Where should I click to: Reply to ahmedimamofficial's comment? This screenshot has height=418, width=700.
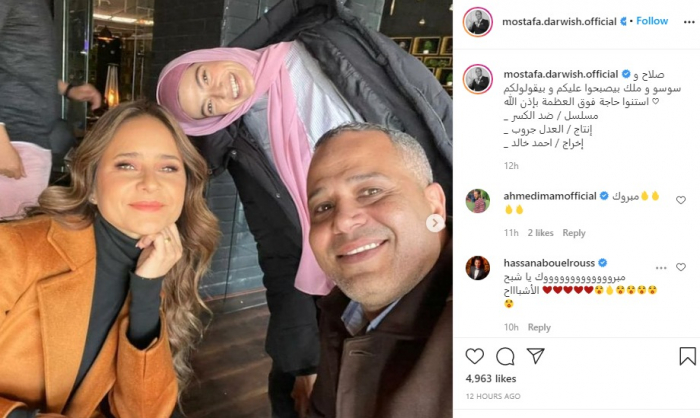(574, 233)
